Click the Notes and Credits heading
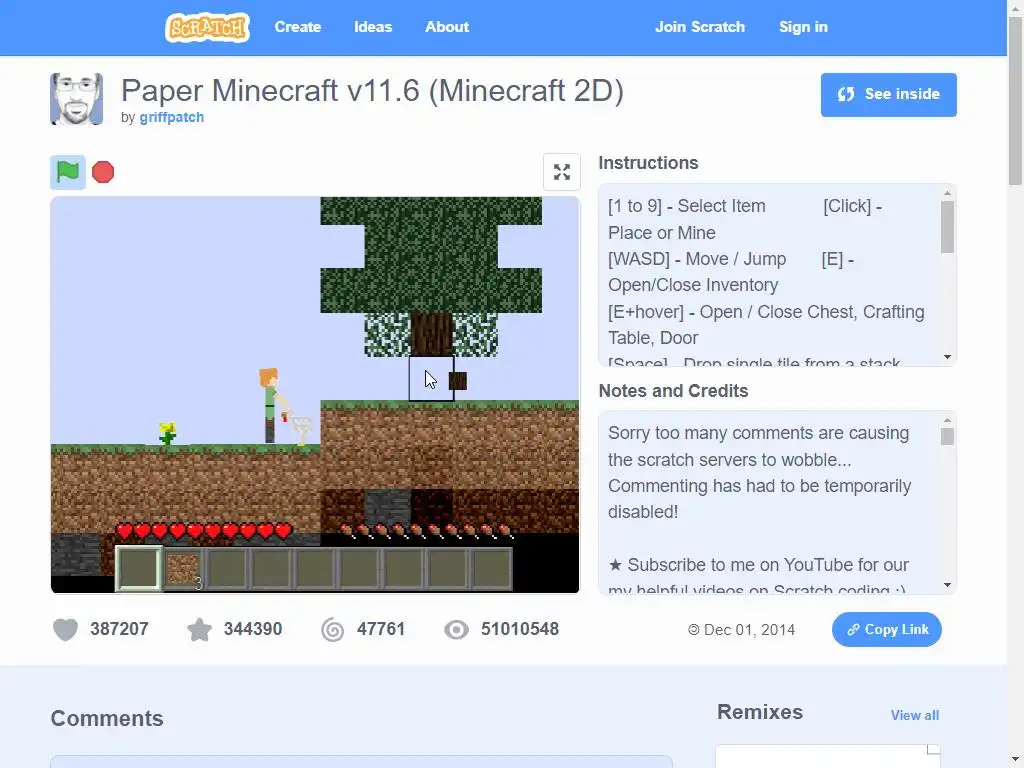Image resolution: width=1024 pixels, height=768 pixels. pyautogui.click(x=673, y=391)
